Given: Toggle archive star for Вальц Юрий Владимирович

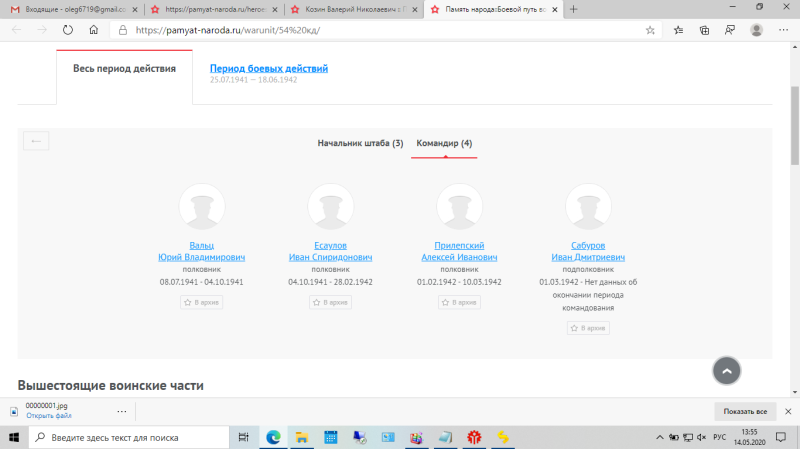Looking at the screenshot, I should point(202,302).
